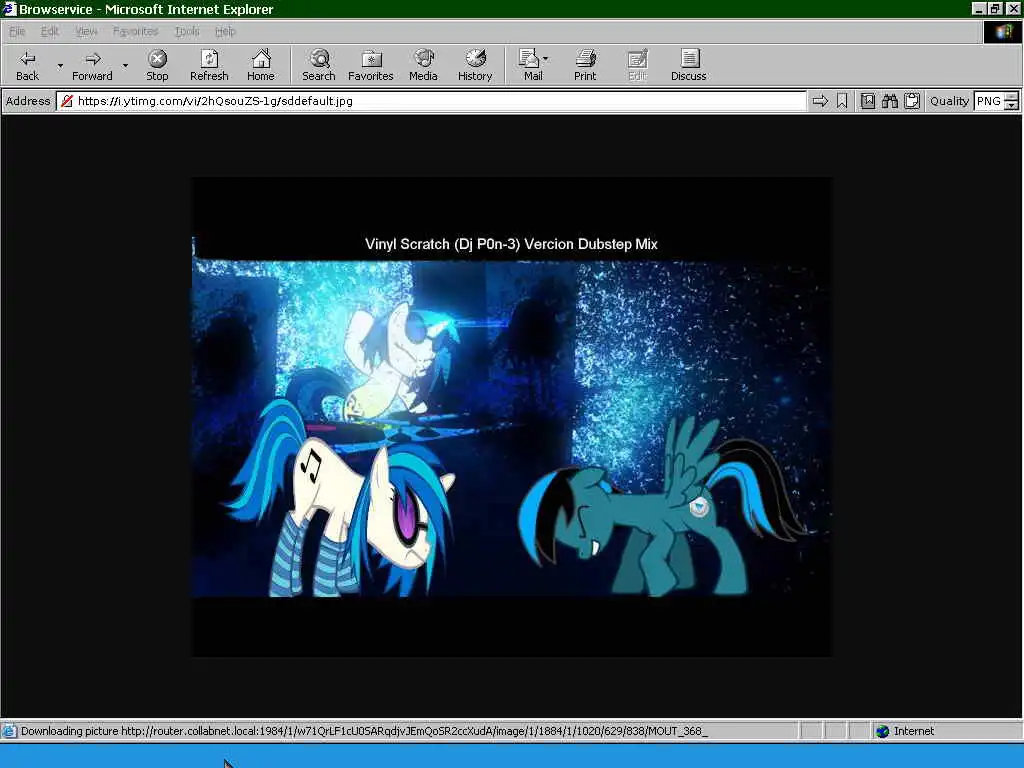Print the current page
1024x768 pixels.
(585, 65)
